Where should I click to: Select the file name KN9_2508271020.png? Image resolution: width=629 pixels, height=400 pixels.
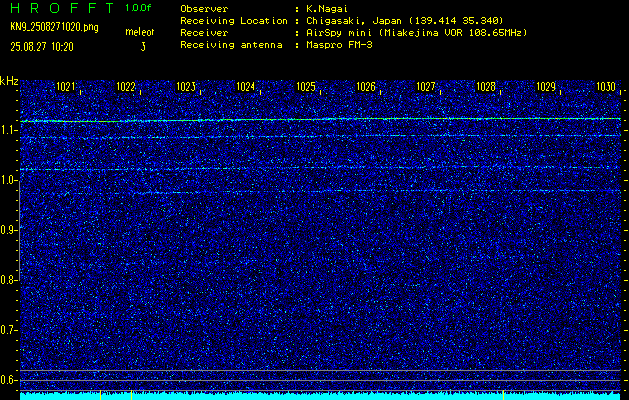(54, 27)
